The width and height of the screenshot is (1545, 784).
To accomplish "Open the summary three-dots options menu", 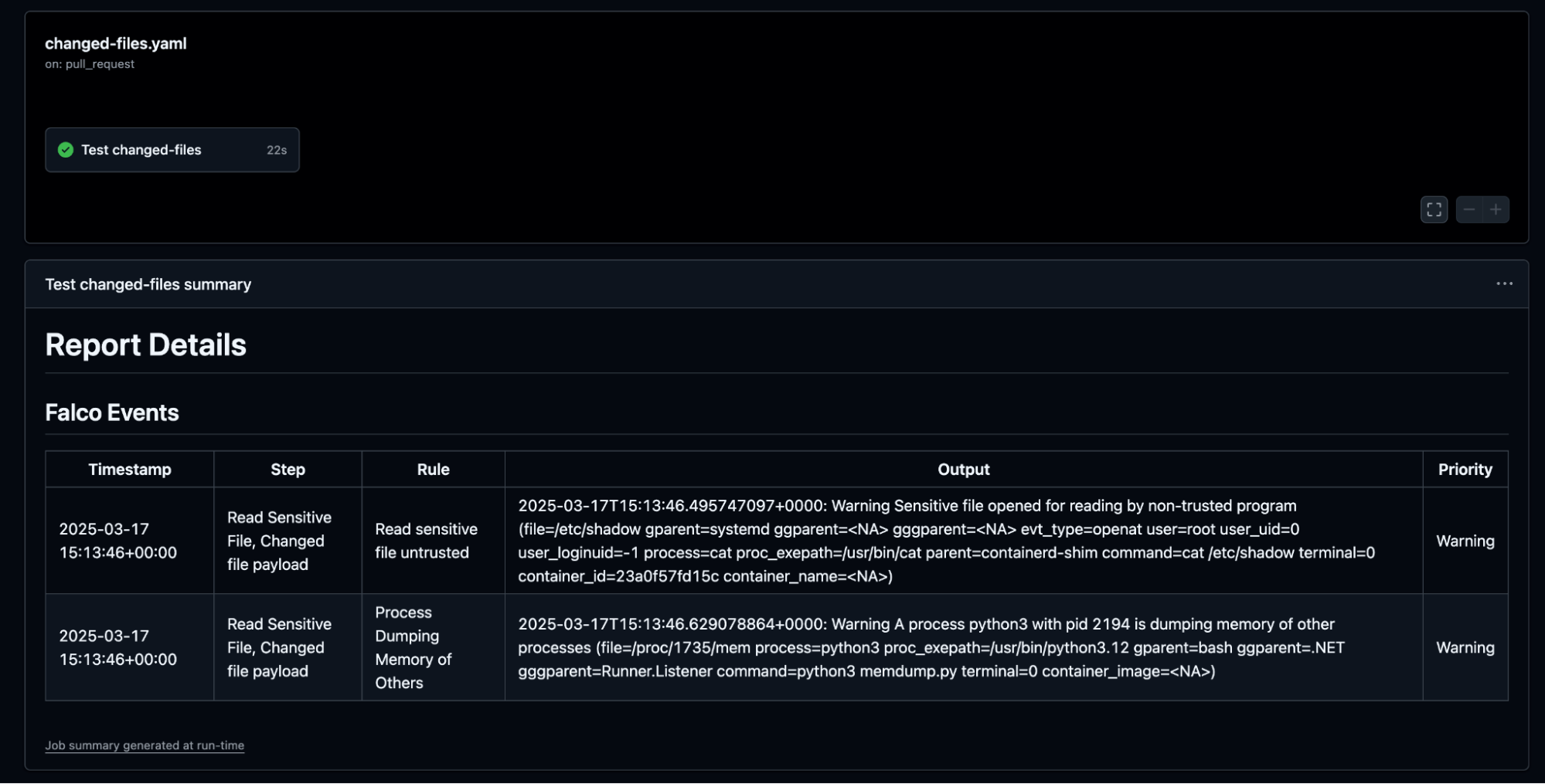I will point(1504,283).
